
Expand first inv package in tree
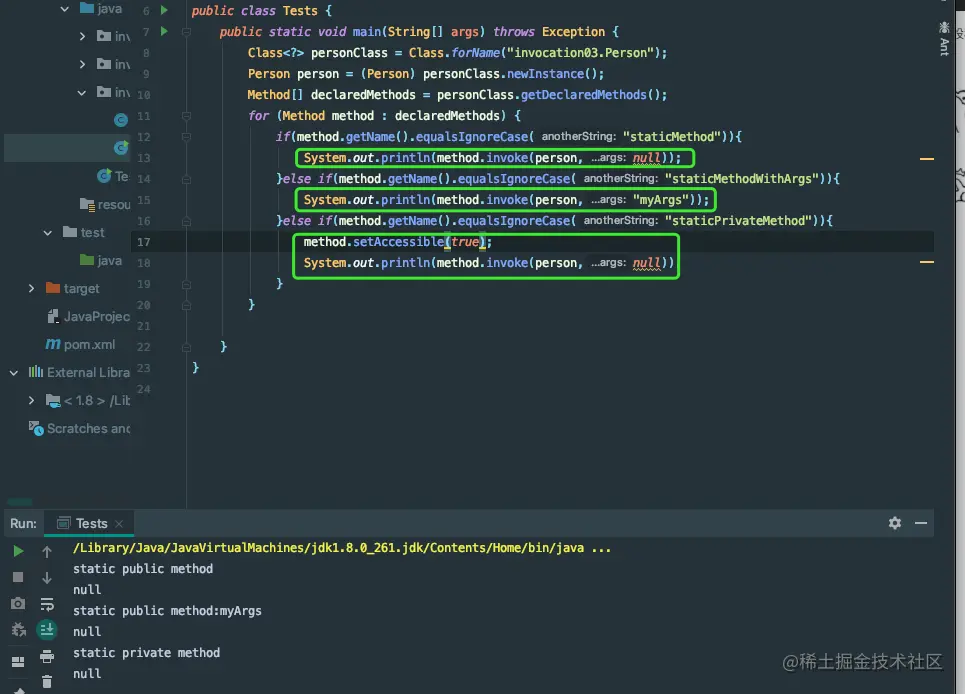point(82,36)
